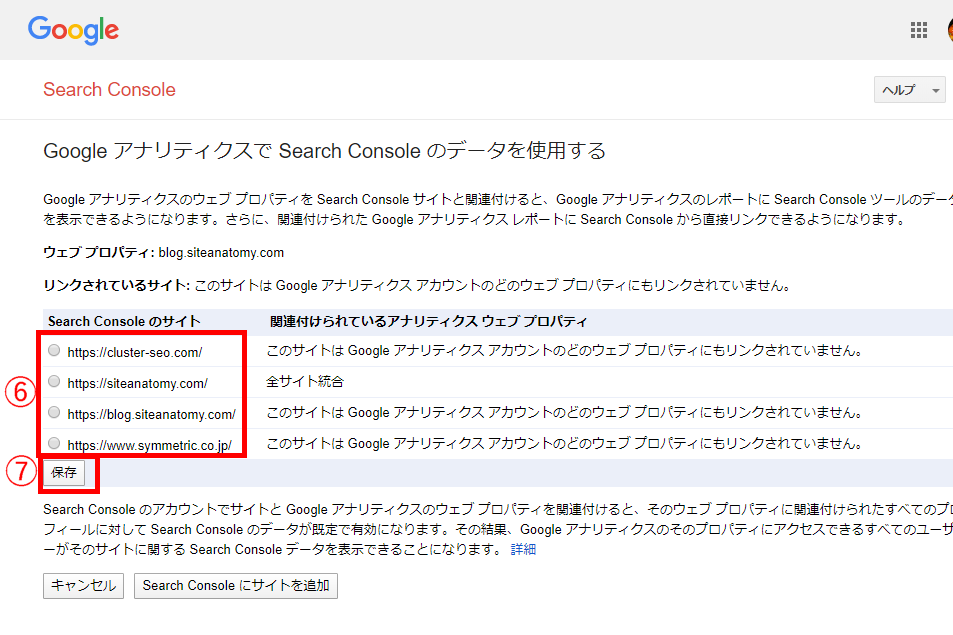Open the 詳細 link
The image size is (953, 635).
523,549
